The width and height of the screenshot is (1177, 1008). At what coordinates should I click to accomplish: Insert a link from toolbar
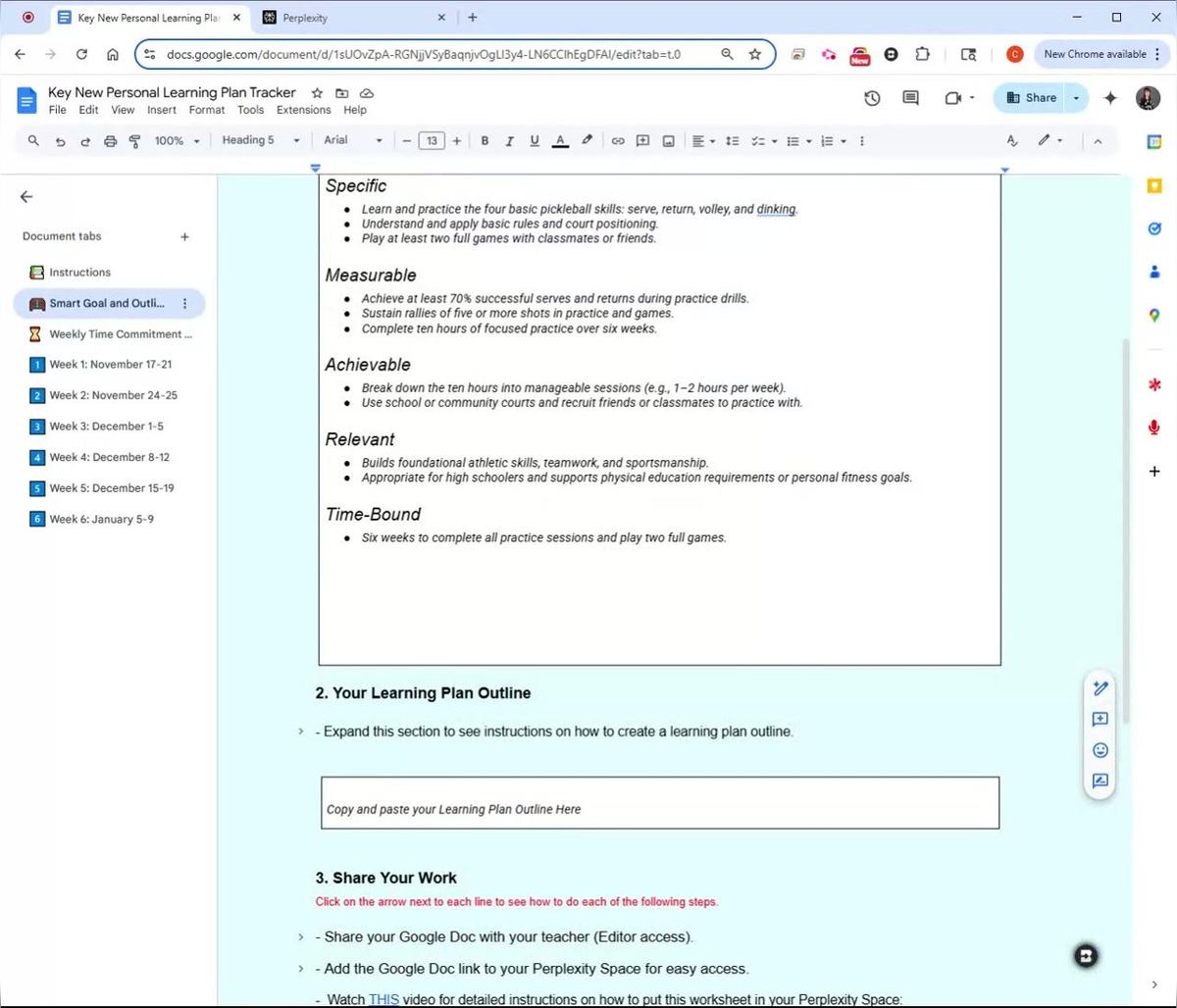[x=618, y=141]
